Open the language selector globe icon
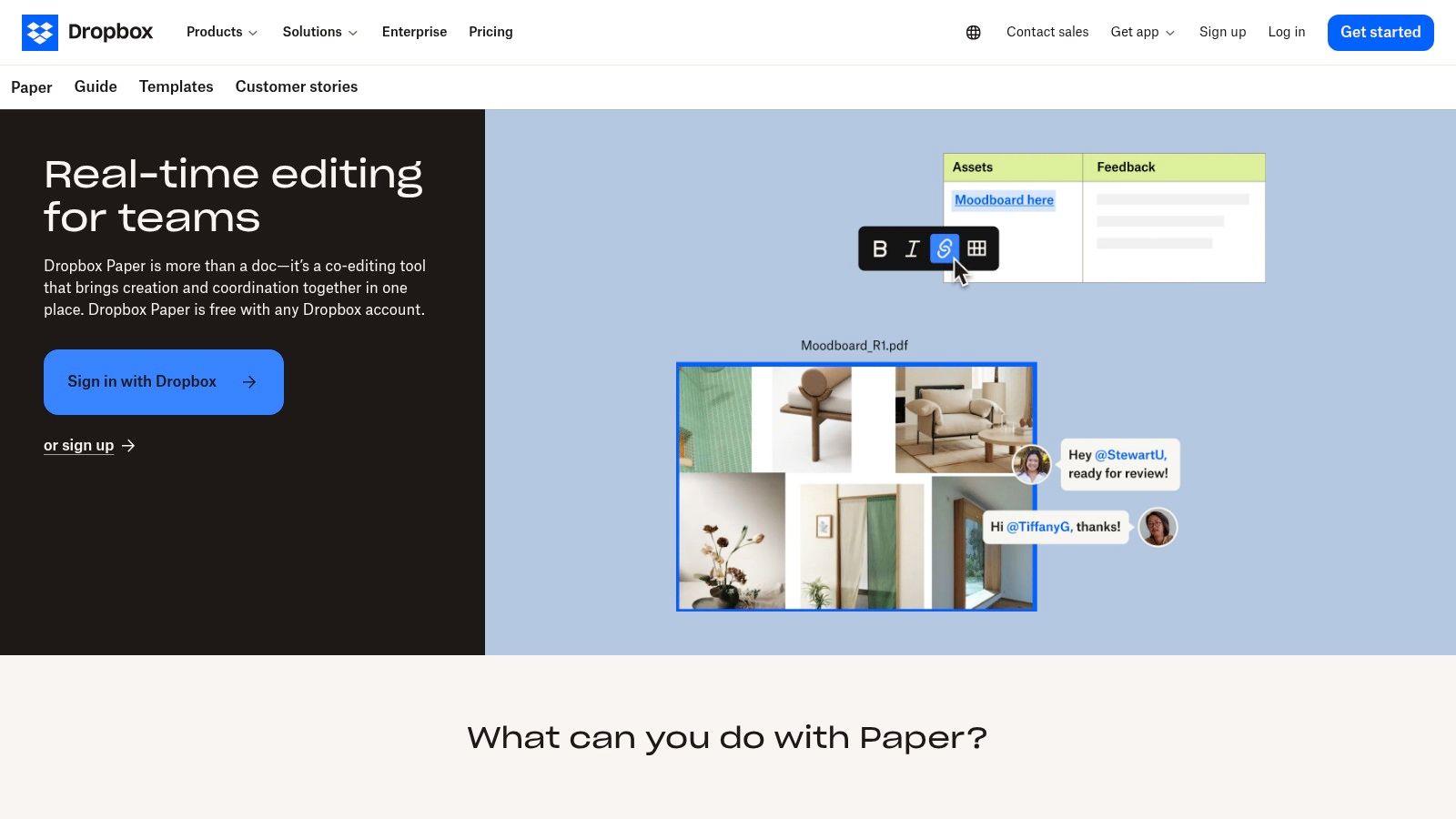 click(x=973, y=32)
